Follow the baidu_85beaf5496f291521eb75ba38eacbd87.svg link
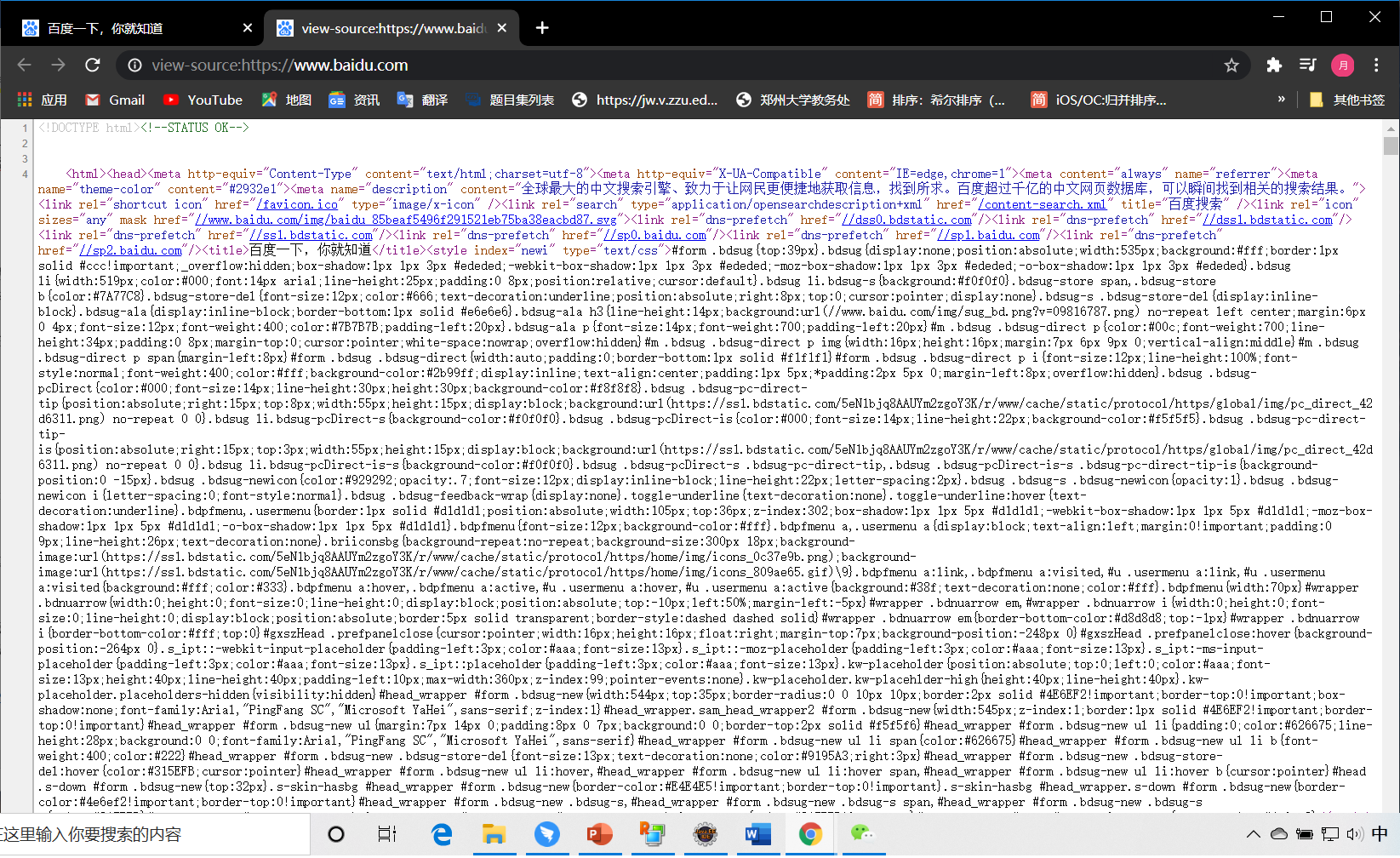 point(405,220)
